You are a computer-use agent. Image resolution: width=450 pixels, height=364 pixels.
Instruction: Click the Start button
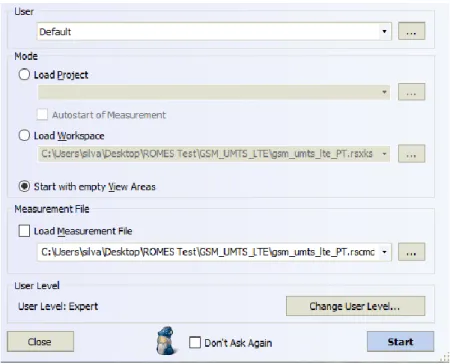coord(400,341)
